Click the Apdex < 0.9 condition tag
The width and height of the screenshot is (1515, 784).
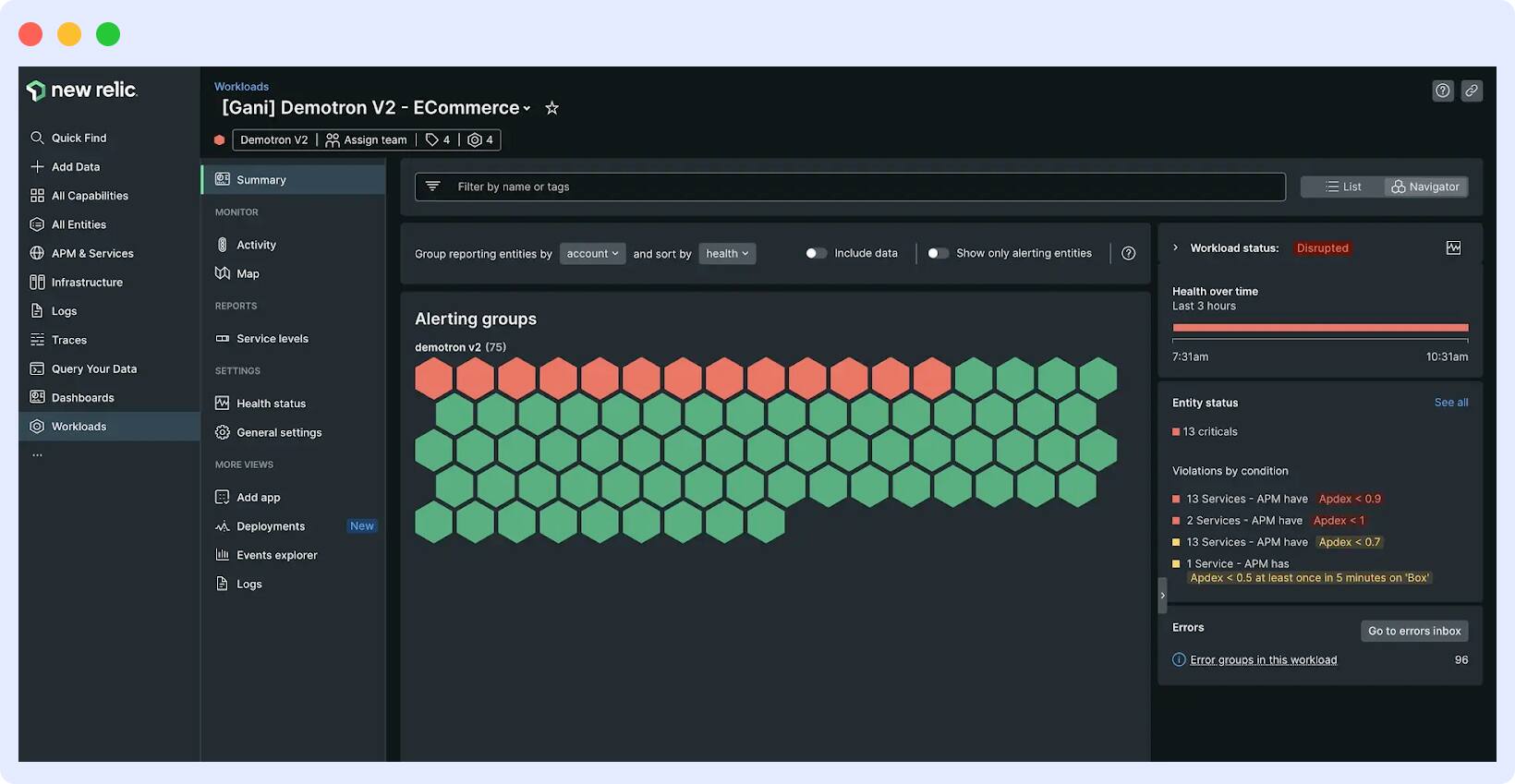click(x=1350, y=499)
